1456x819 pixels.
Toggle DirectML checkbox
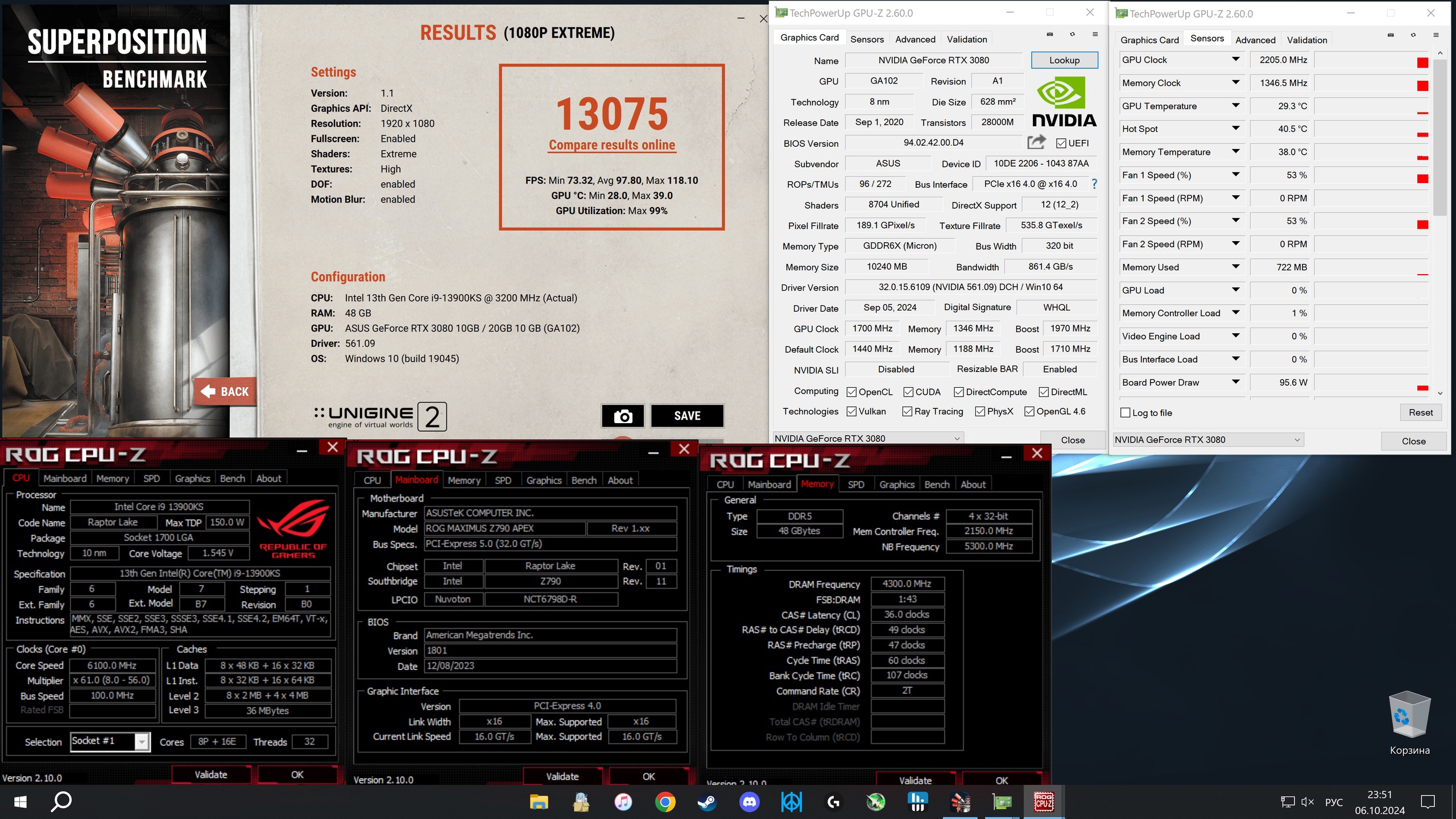pyautogui.click(x=1044, y=392)
